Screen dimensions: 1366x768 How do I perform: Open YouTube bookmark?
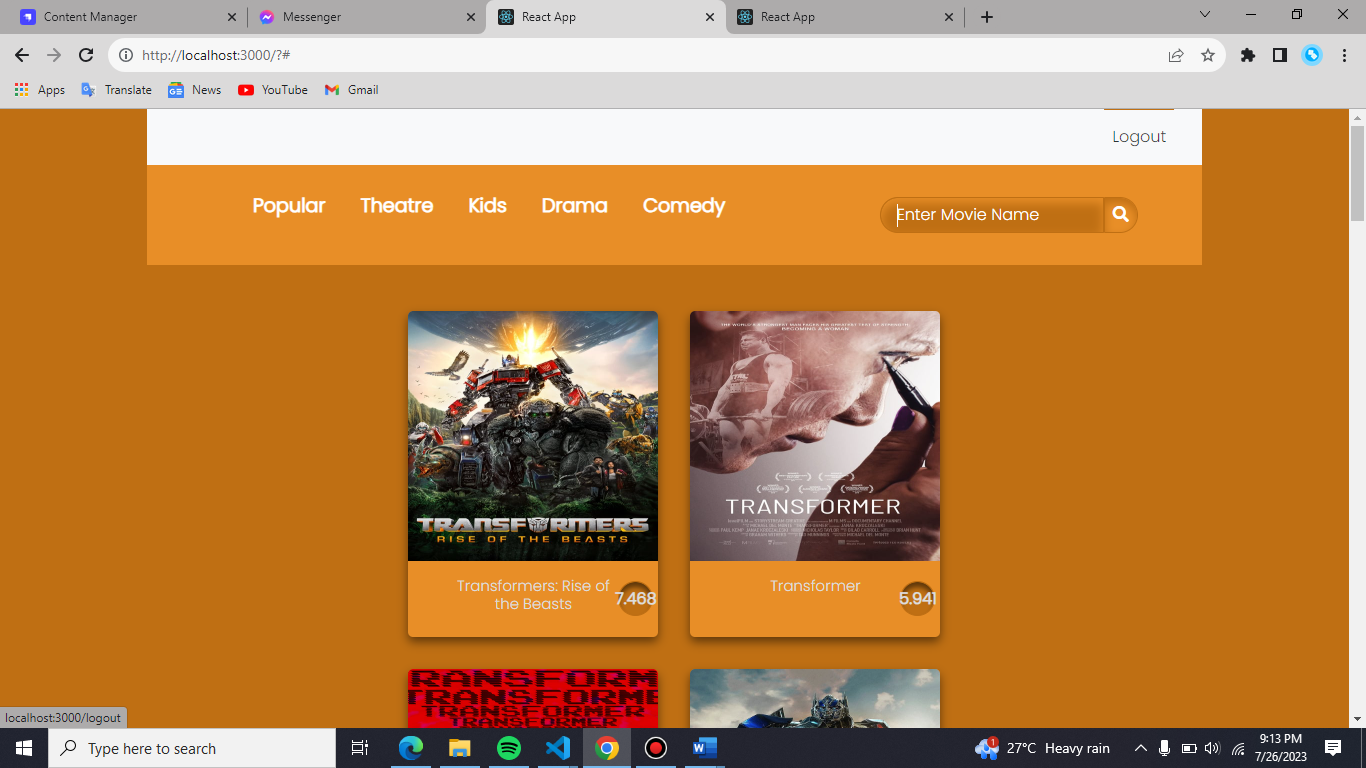(273, 90)
